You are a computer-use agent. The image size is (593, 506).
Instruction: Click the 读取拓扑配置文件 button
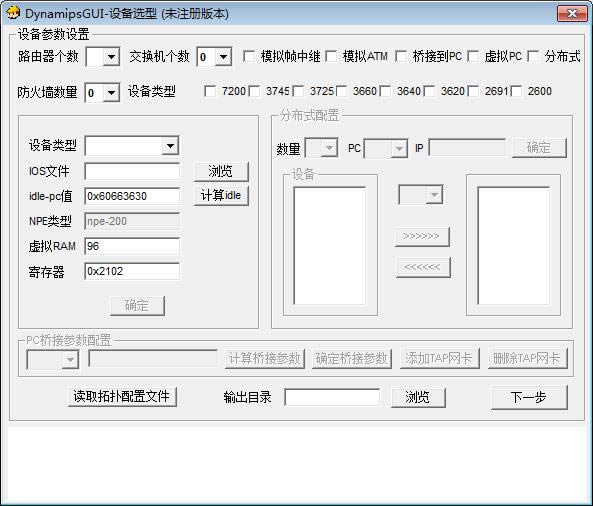coord(122,397)
